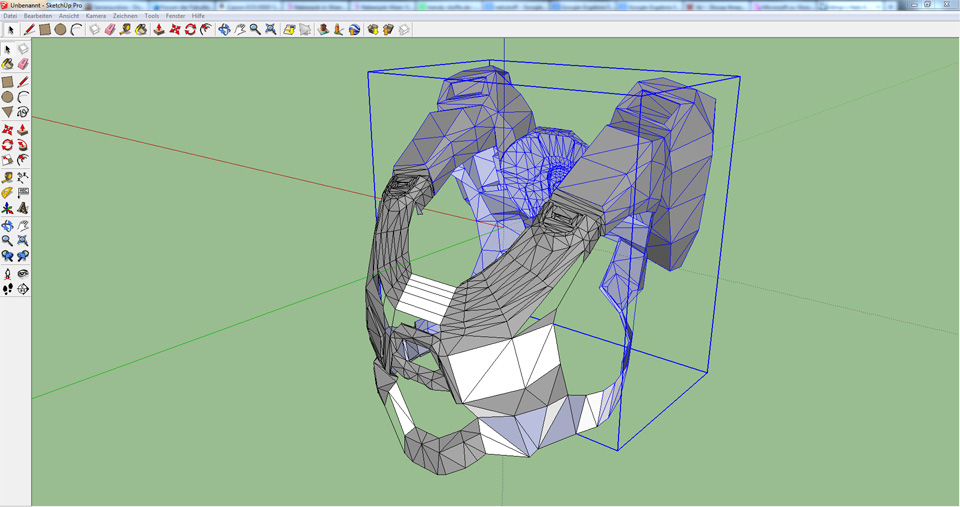
Task: Open the Kamera menu
Action: tap(96, 16)
